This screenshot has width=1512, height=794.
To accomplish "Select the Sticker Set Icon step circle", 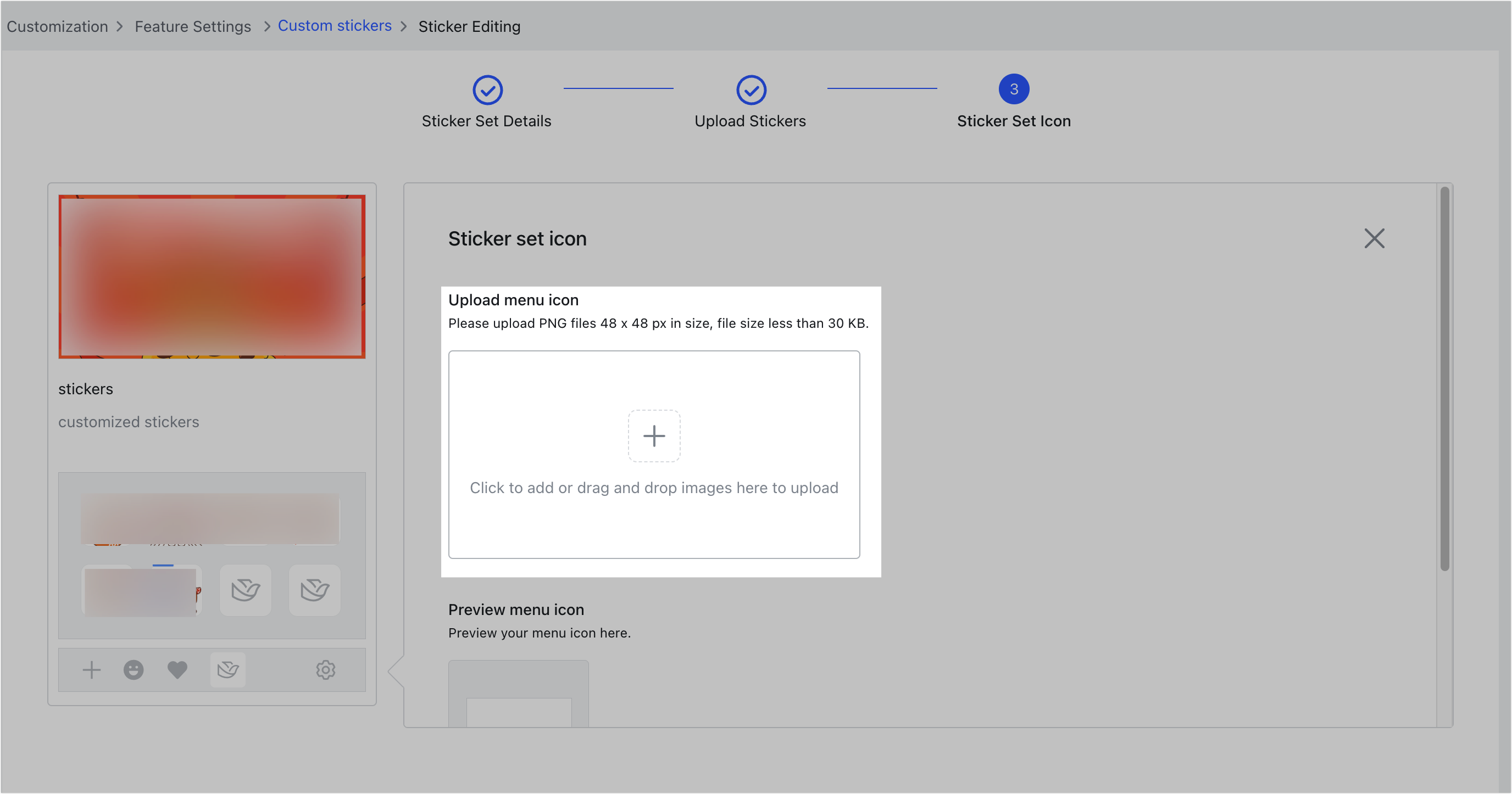I will pyautogui.click(x=1014, y=88).
